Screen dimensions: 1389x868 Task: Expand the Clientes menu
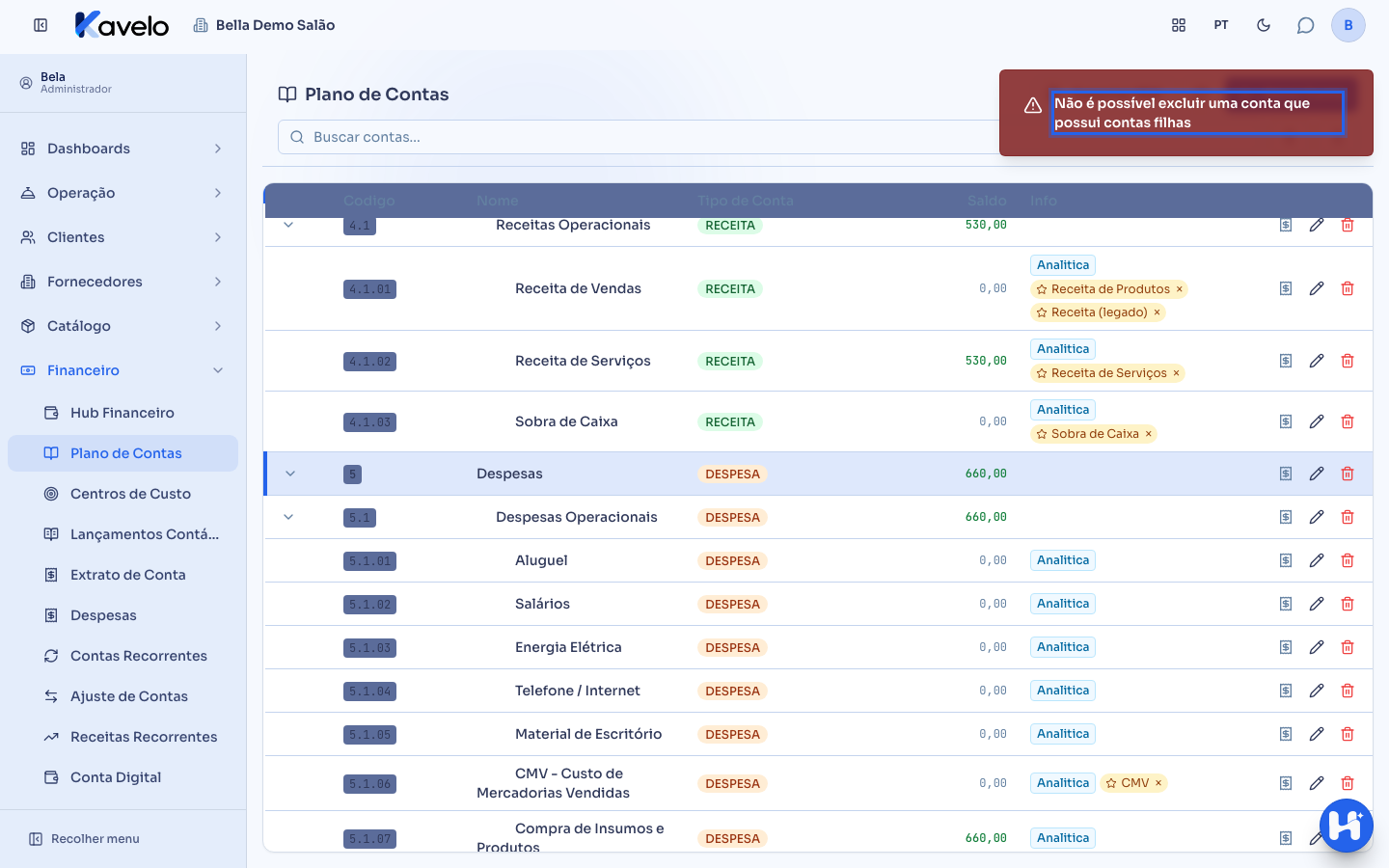tap(123, 237)
